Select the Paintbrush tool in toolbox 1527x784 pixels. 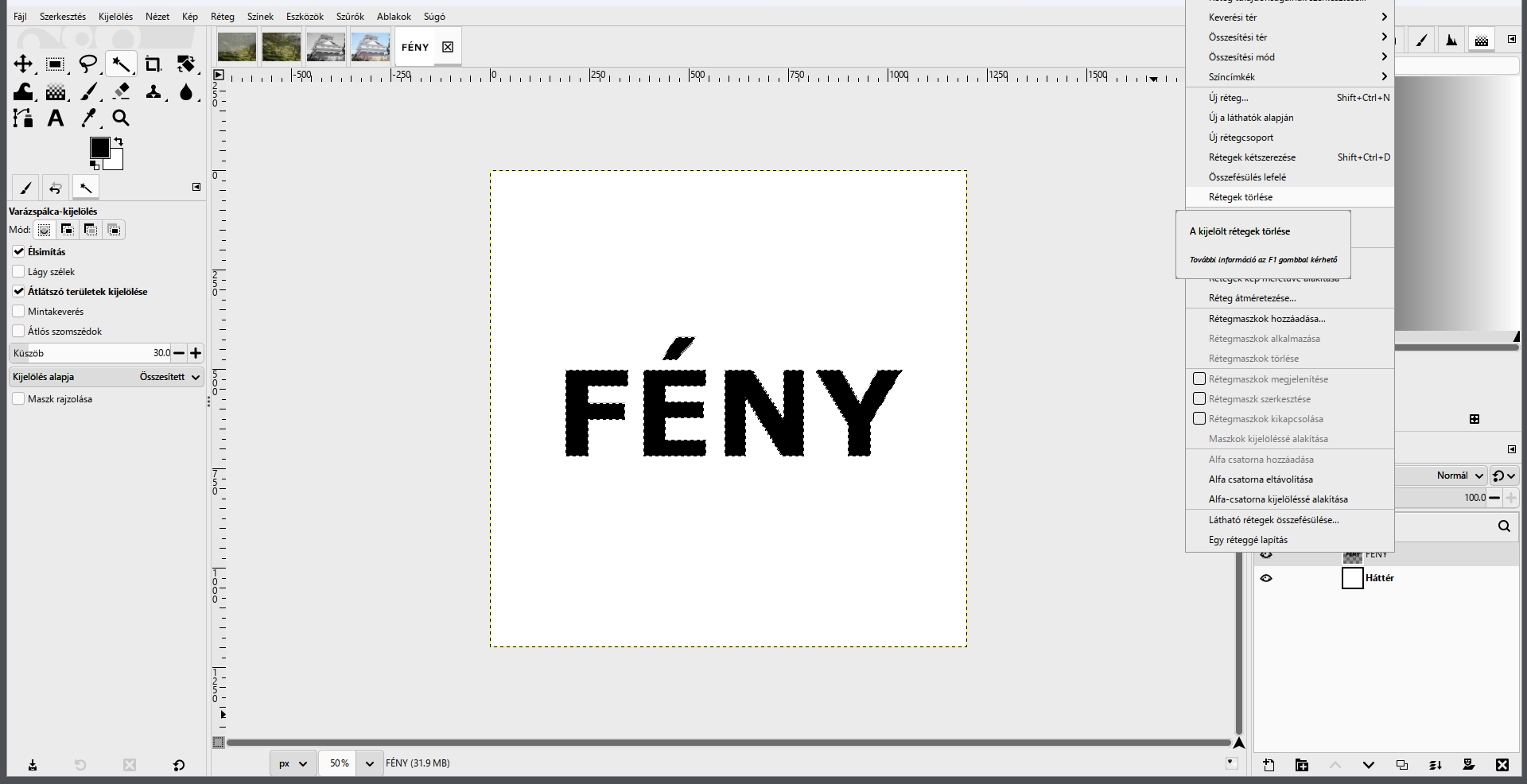[x=88, y=91]
